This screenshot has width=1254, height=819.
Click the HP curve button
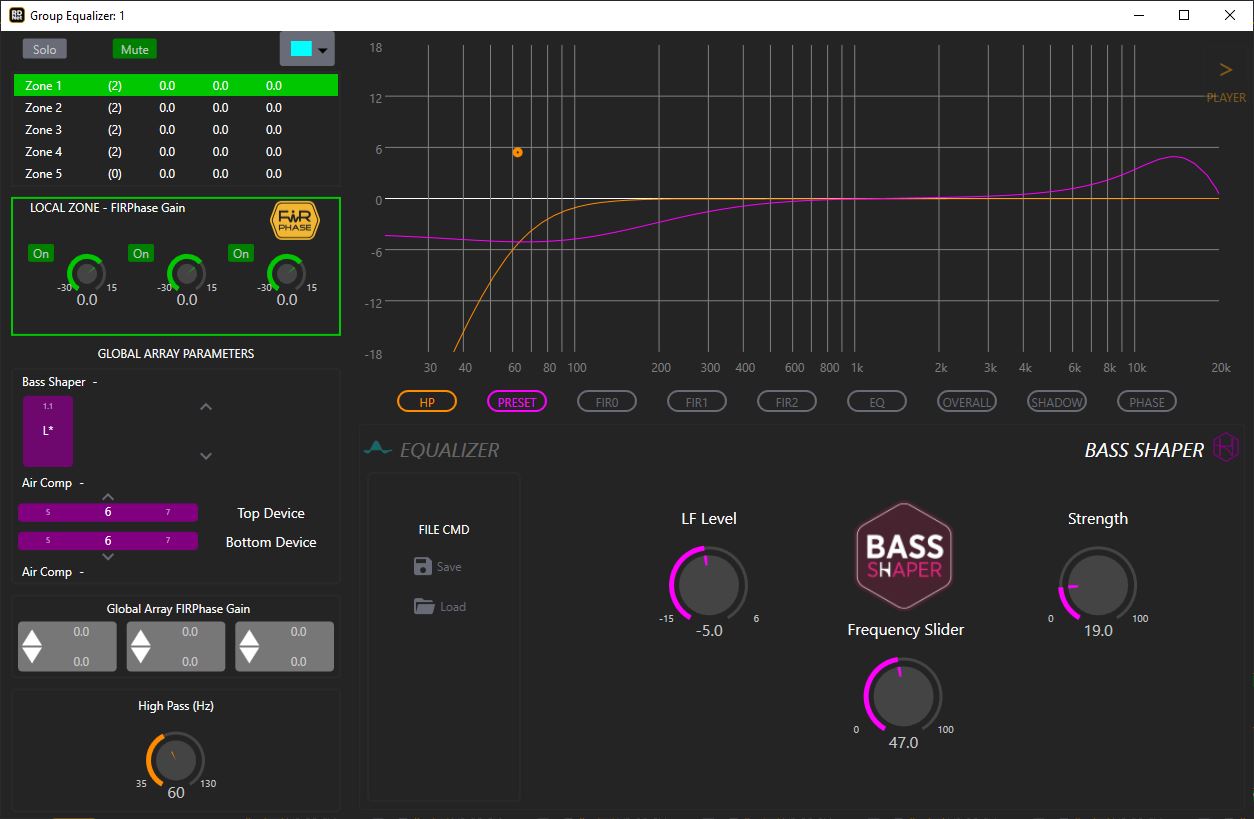pos(427,402)
